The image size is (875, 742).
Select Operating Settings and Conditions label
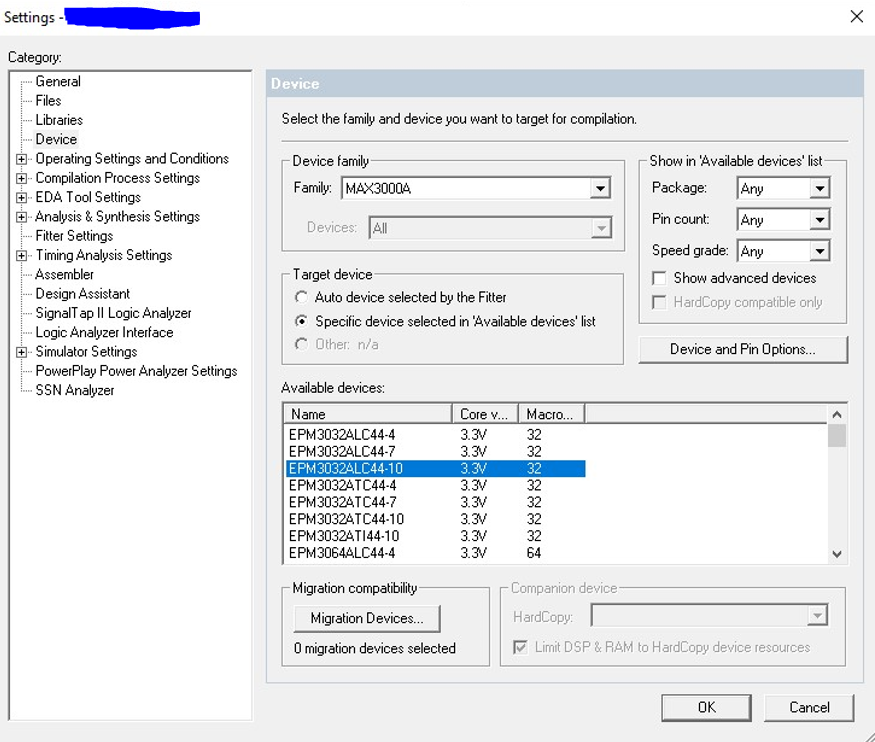(x=132, y=159)
